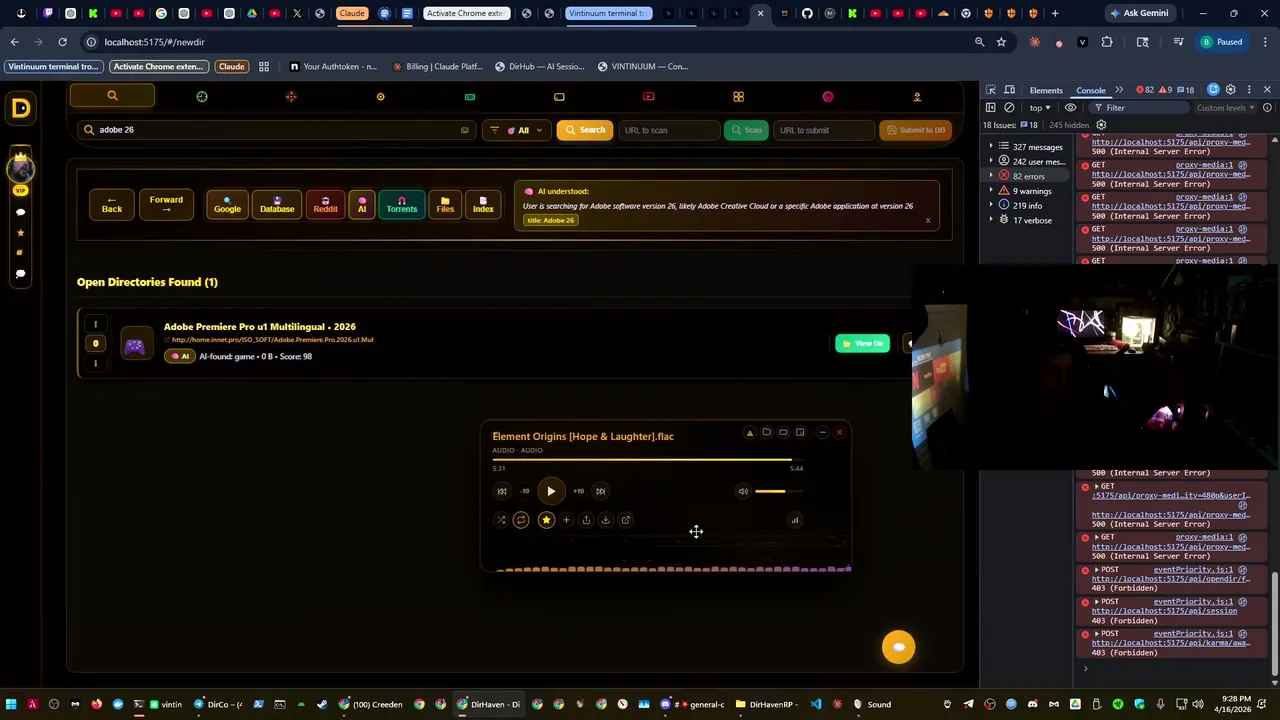
Task: Click the orange Search button
Action: pyautogui.click(x=585, y=130)
